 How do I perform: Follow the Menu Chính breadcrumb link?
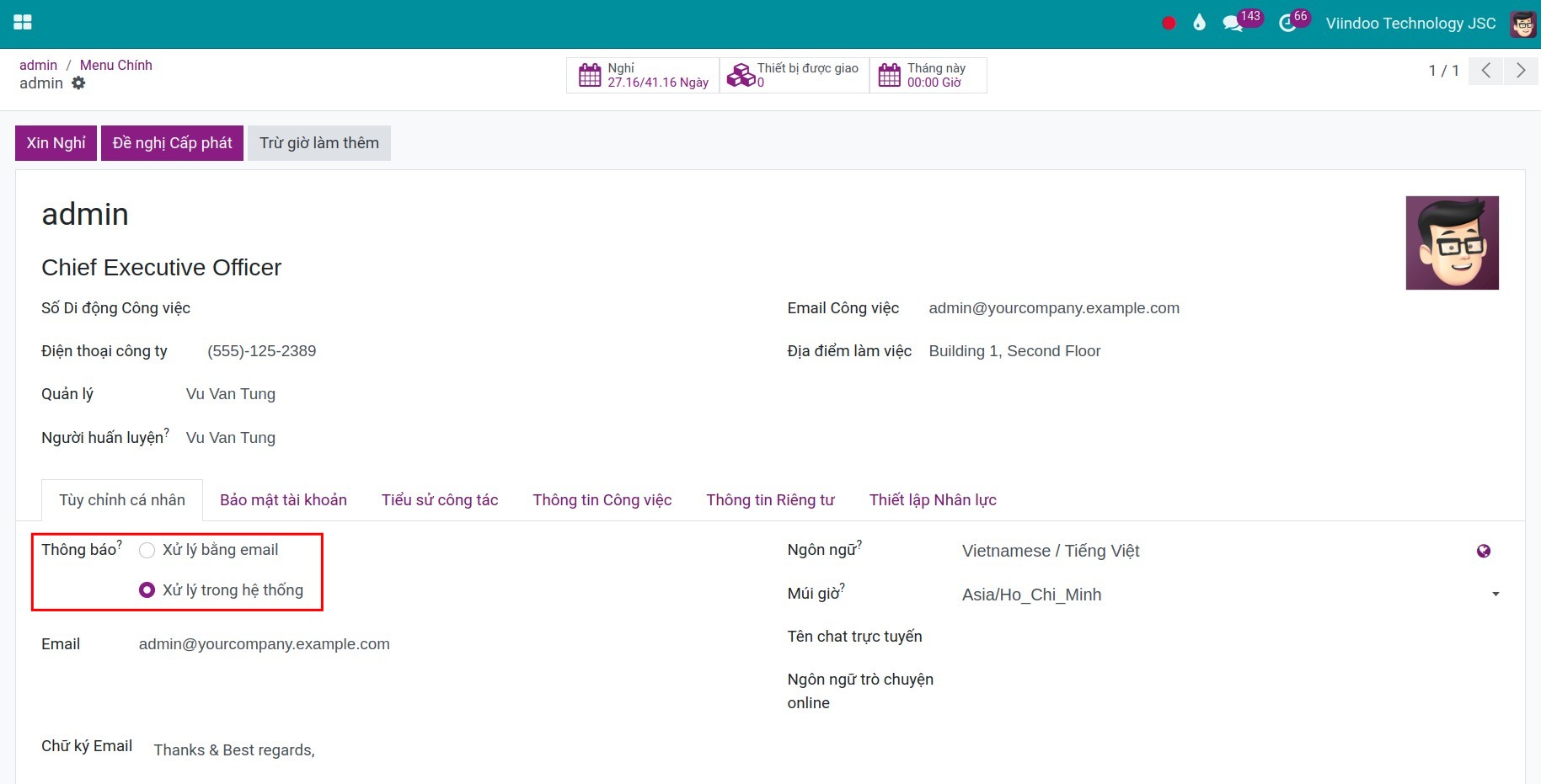point(116,65)
